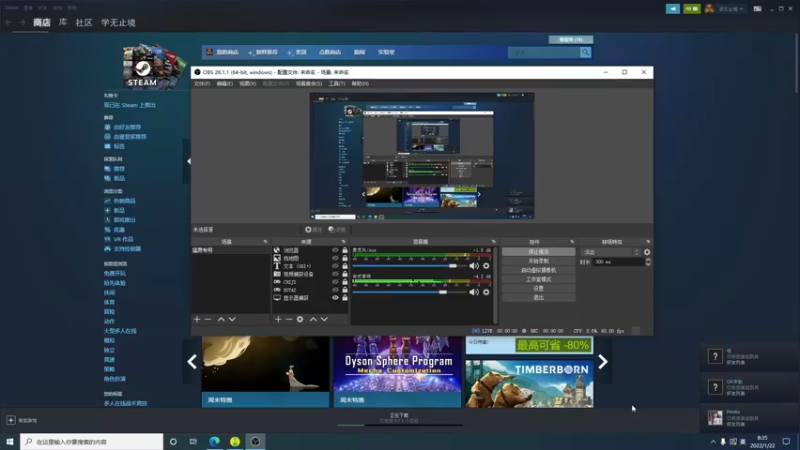Viewport: 800px width, 450px height.
Task: Decrease transition duration with down arrow
Action: coord(648,264)
